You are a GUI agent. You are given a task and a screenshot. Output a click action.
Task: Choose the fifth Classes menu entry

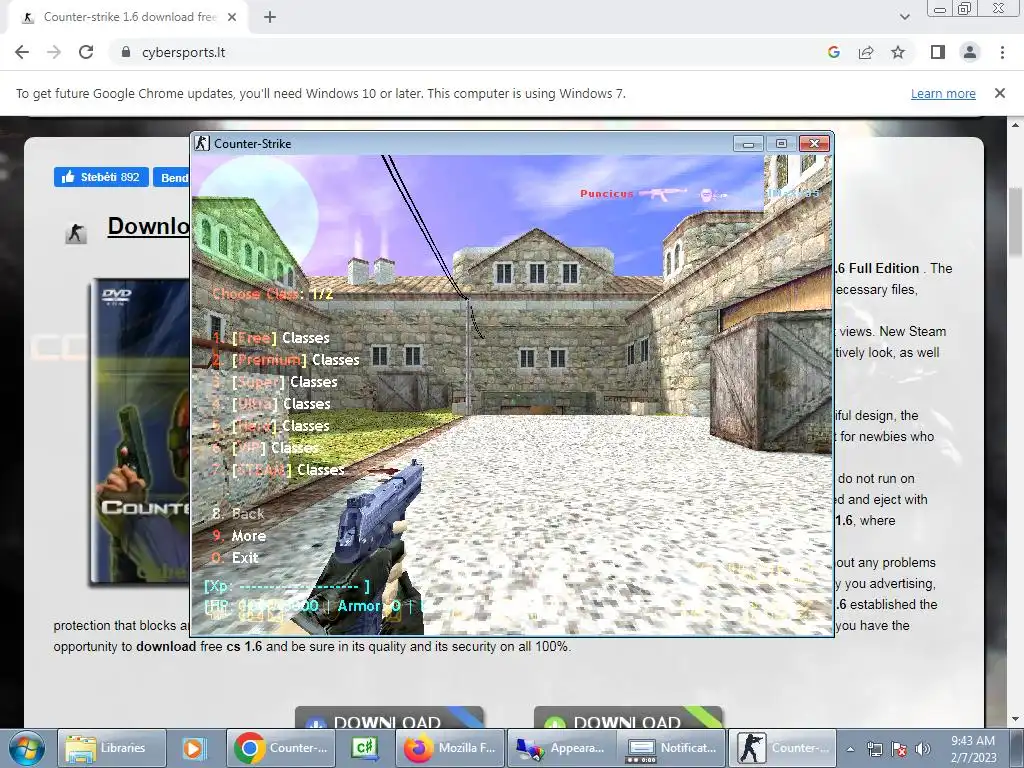coord(271,426)
